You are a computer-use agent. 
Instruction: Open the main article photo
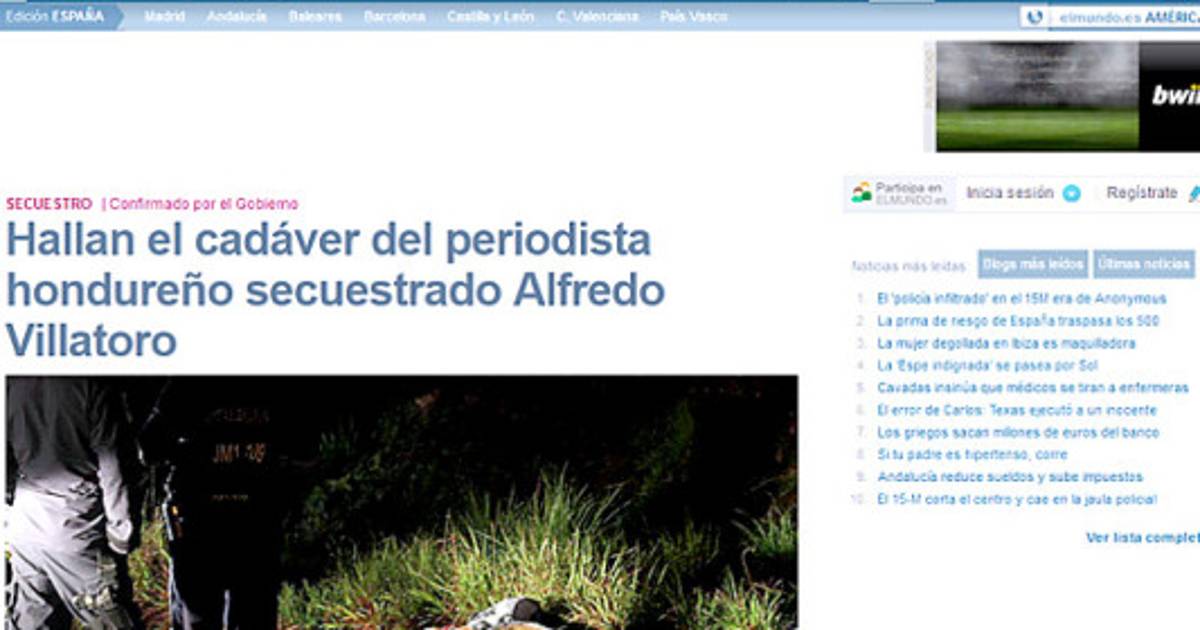point(401,502)
